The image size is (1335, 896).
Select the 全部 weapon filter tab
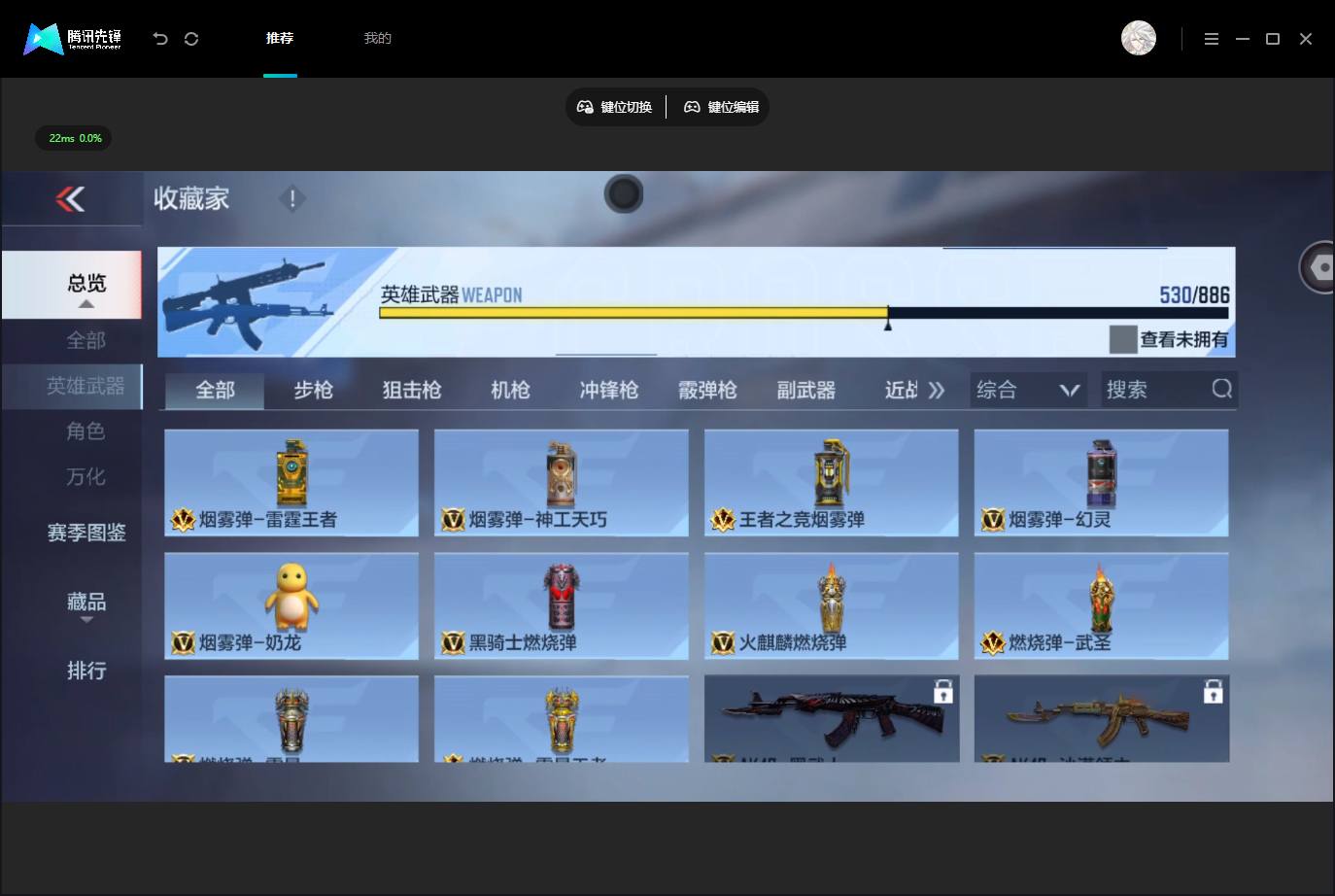[x=215, y=390]
